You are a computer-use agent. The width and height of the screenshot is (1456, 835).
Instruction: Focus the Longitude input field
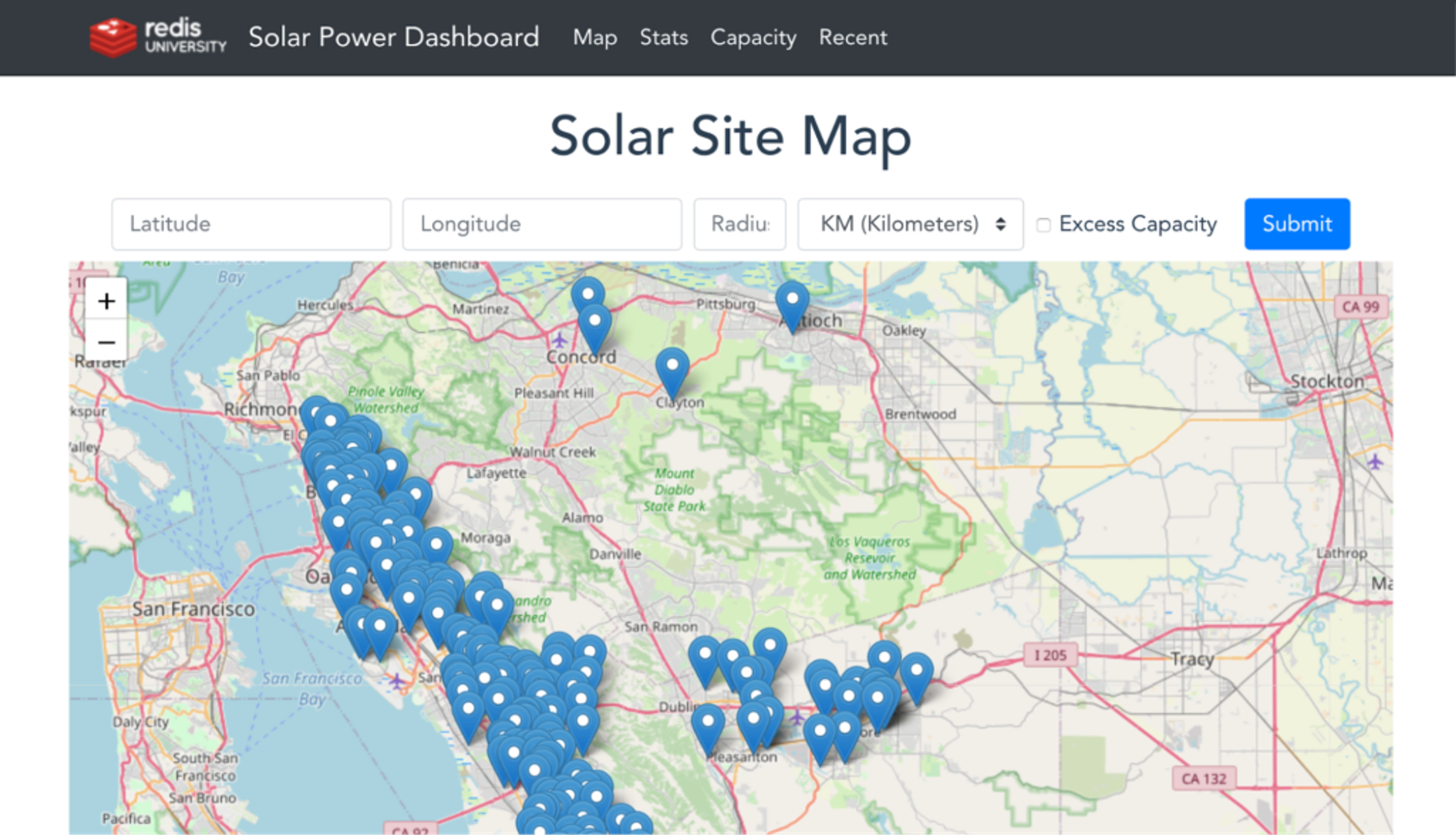pyautogui.click(x=542, y=224)
